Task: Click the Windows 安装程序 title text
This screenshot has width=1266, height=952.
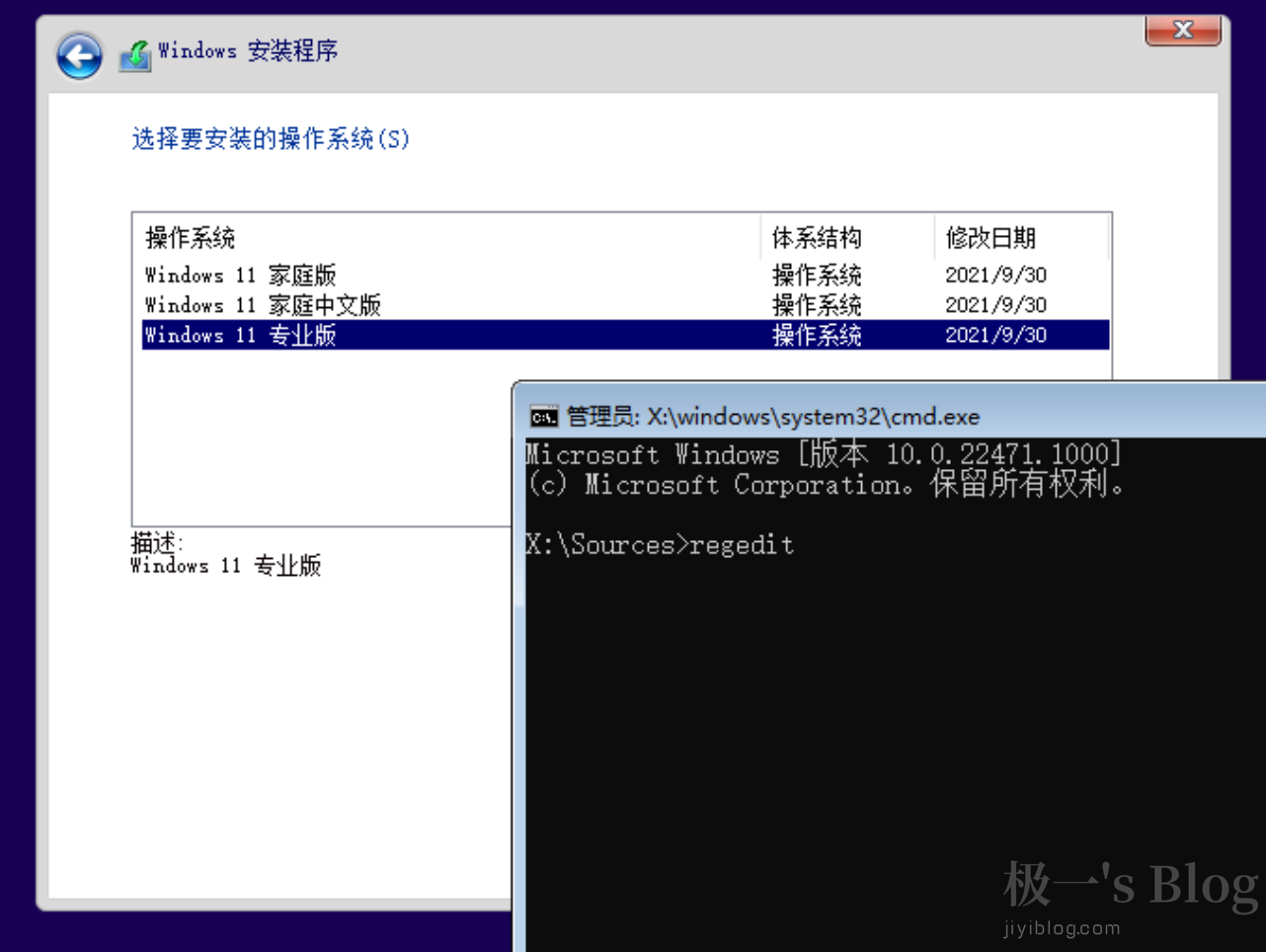Action: (x=248, y=50)
